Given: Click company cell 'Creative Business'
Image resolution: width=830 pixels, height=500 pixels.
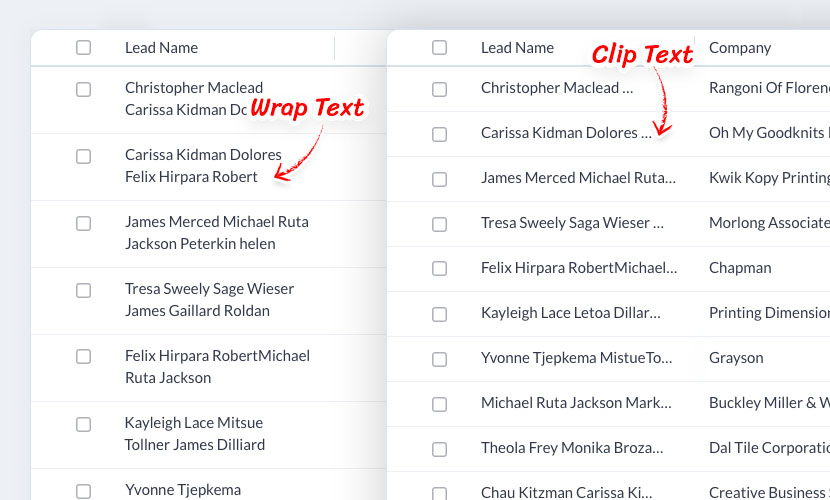Looking at the screenshot, I should pos(769,493).
